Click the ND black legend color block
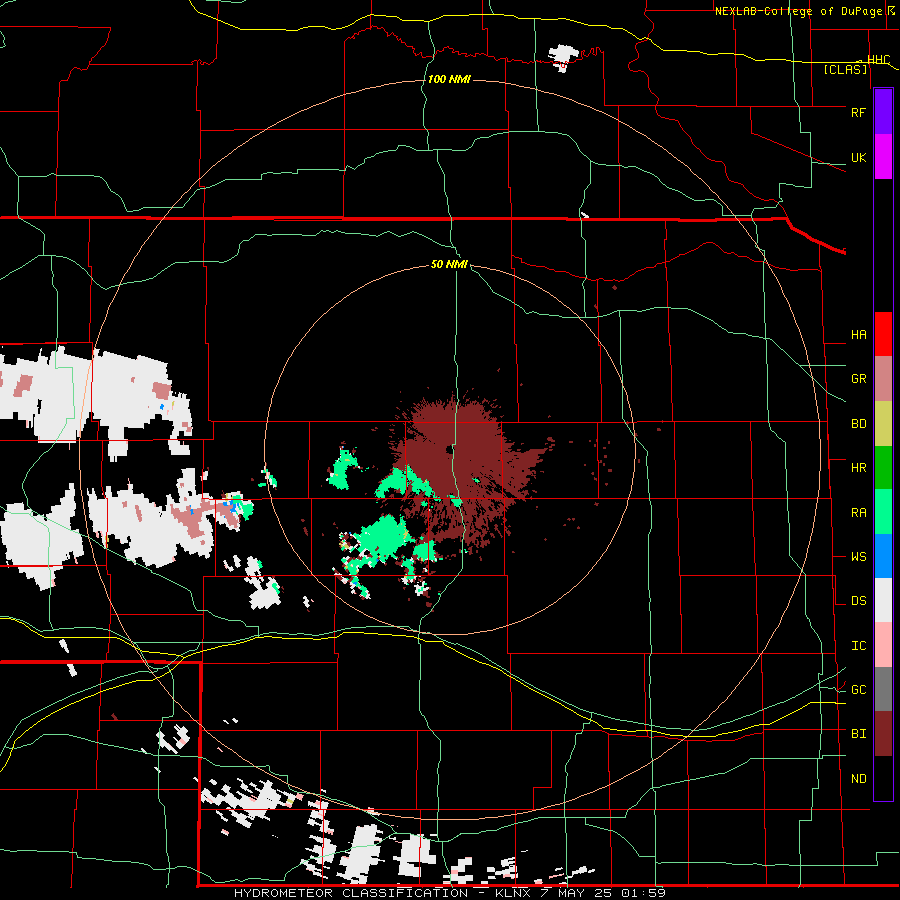This screenshot has width=900, height=900. pyautogui.click(x=883, y=778)
